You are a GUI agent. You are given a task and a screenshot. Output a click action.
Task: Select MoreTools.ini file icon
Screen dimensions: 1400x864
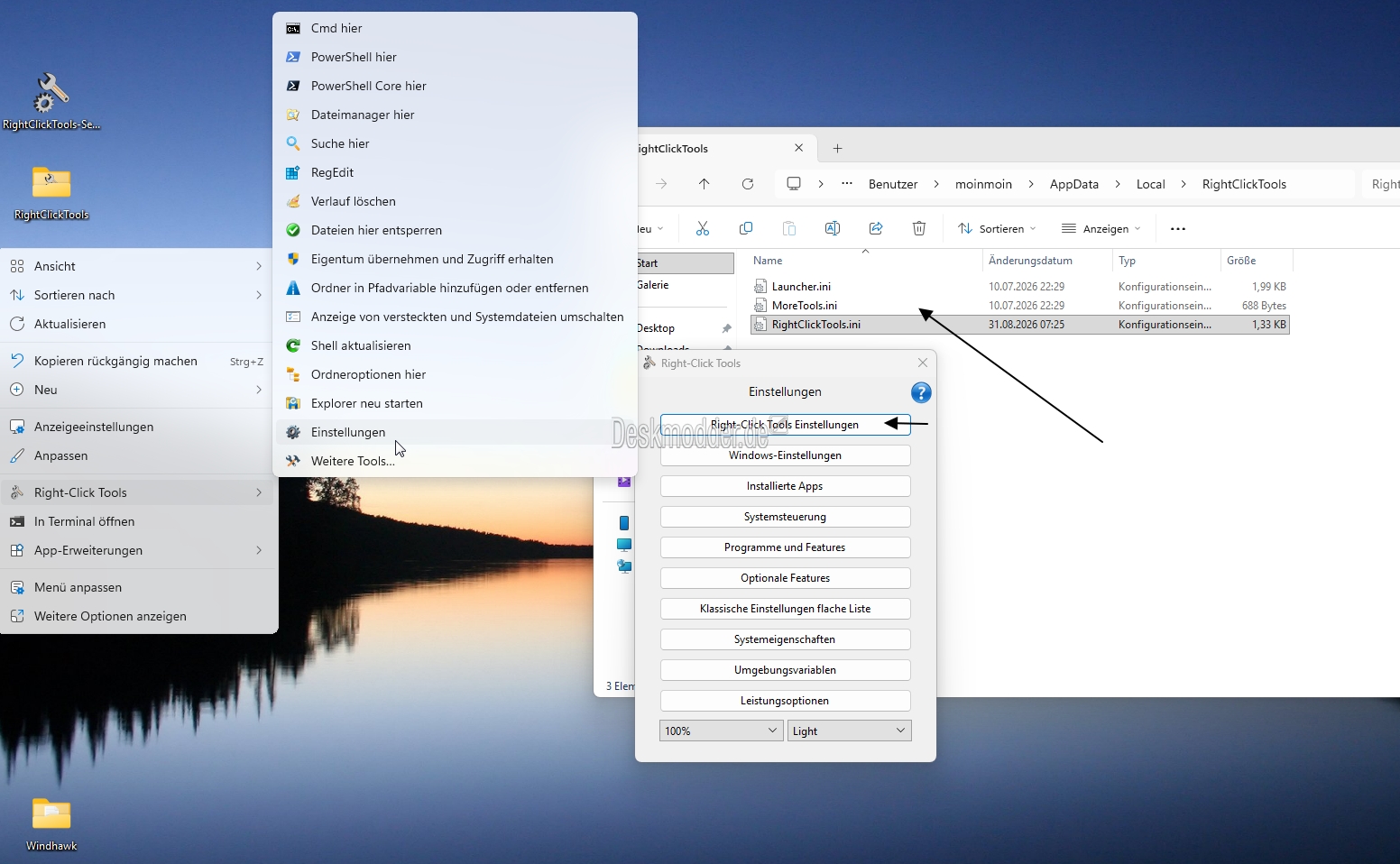click(x=760, y=306)
